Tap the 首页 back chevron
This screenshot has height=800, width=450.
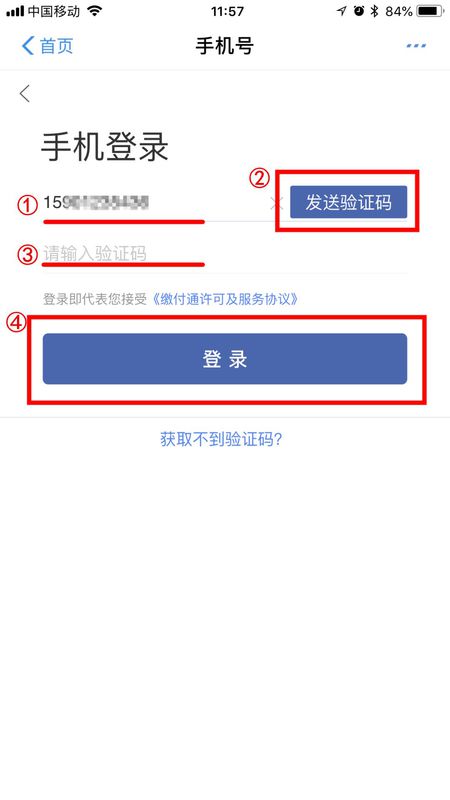pos(28,46)
